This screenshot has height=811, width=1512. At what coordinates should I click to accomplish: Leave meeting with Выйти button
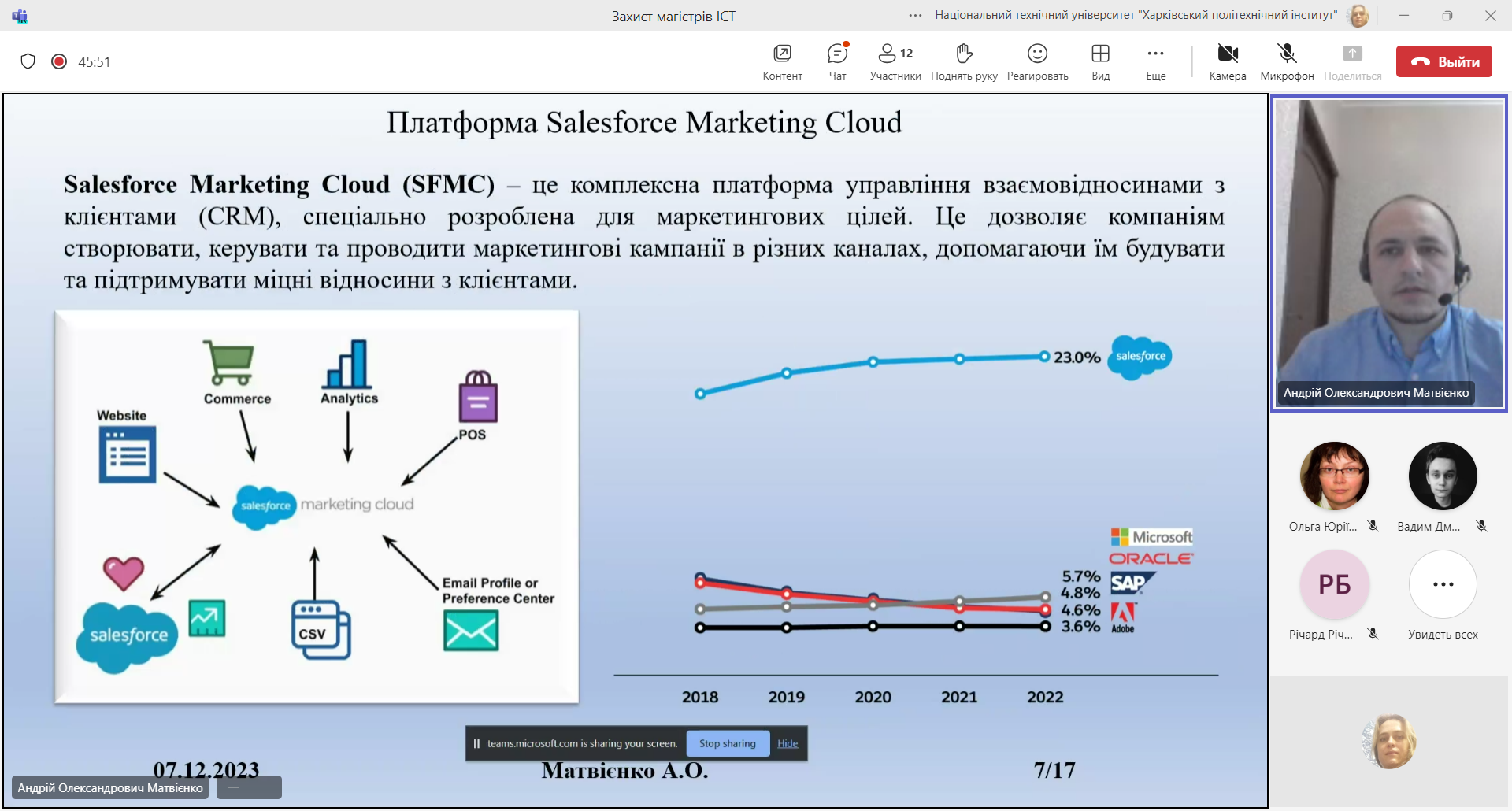coord(1443,61)
